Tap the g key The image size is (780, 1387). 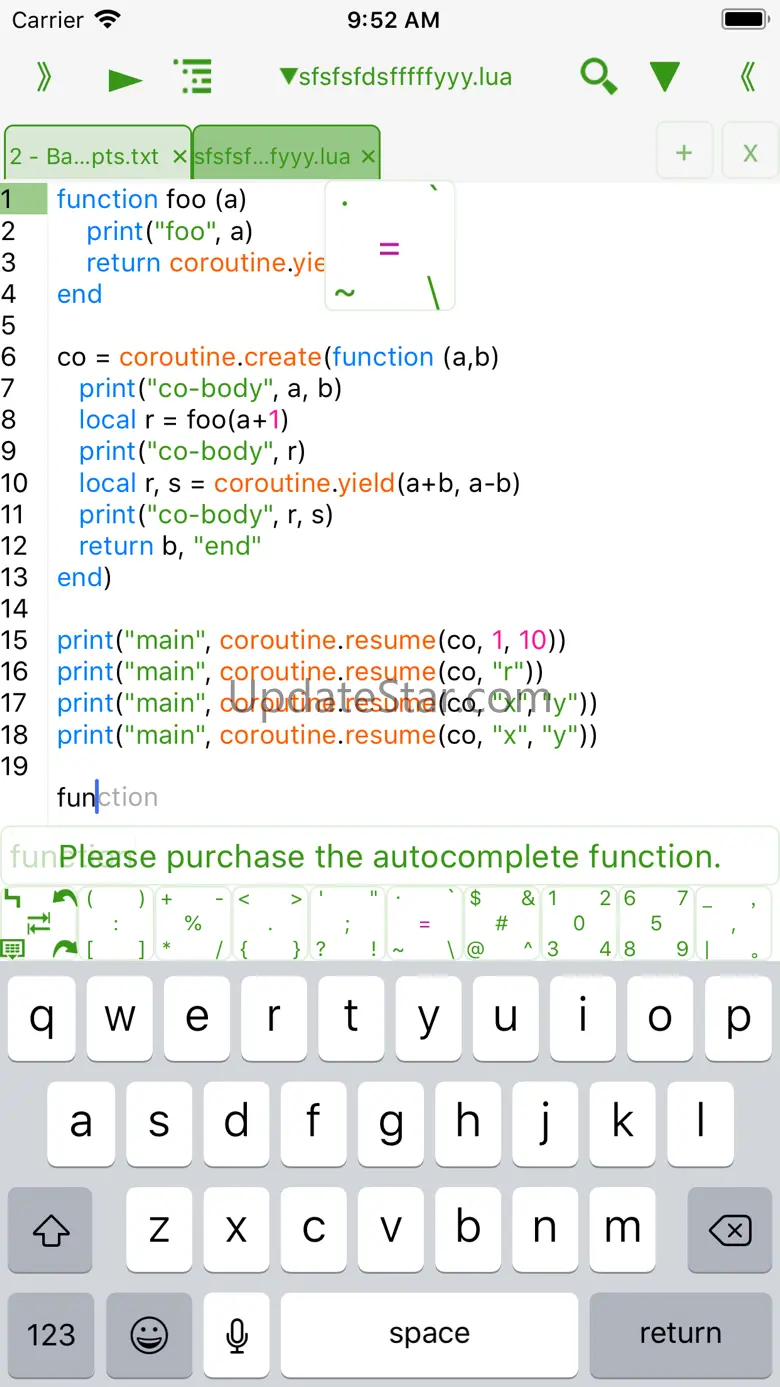(x=390, y=1123)
